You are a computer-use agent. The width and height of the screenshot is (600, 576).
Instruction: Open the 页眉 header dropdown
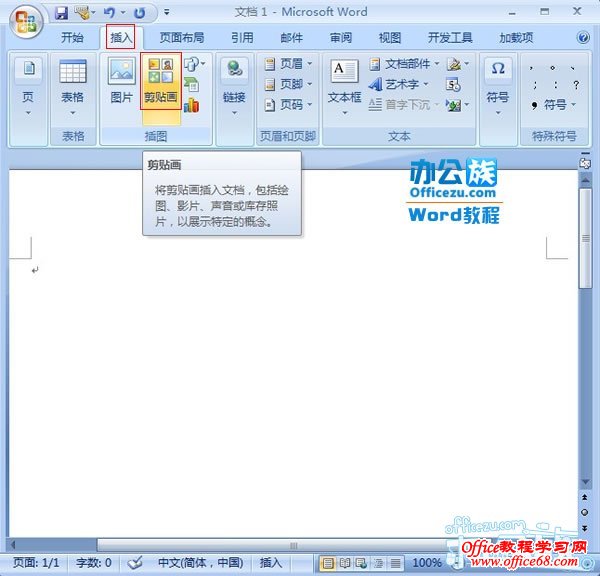[x=289, y=64]
